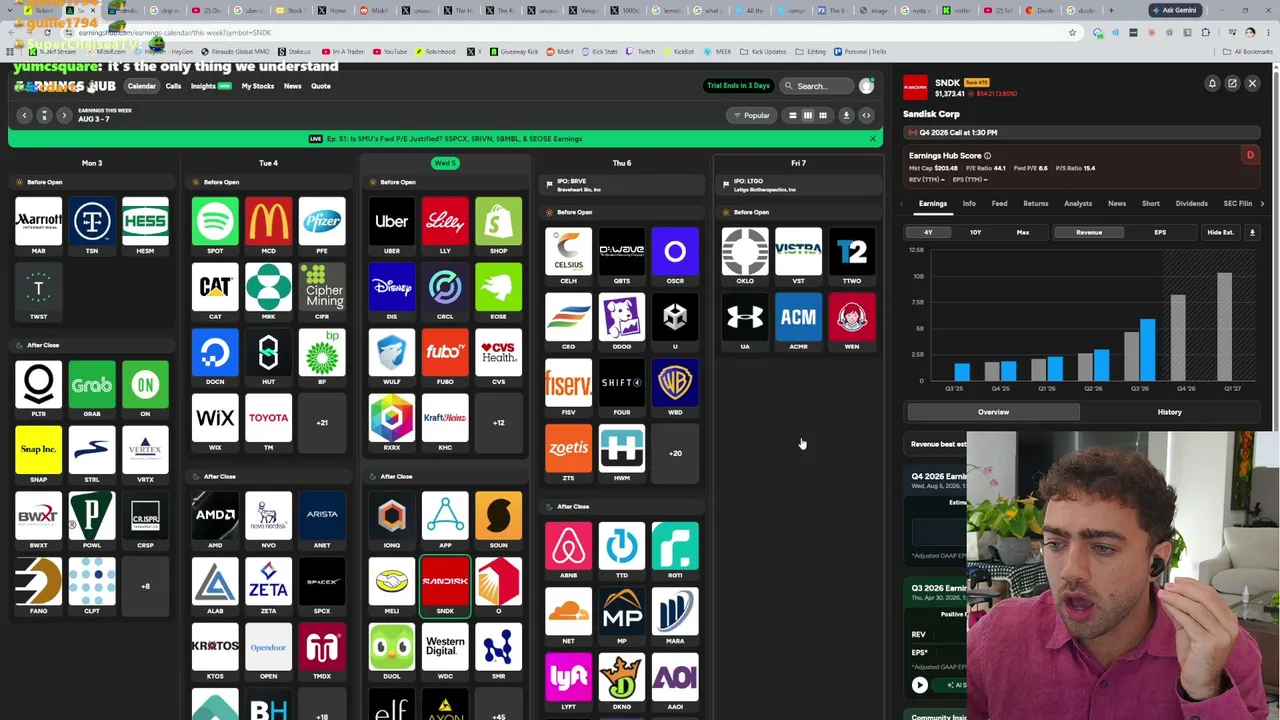1280x720 pixels.
Task: Click the Trial Ends in 3 Days button
Action: point(738,86)
